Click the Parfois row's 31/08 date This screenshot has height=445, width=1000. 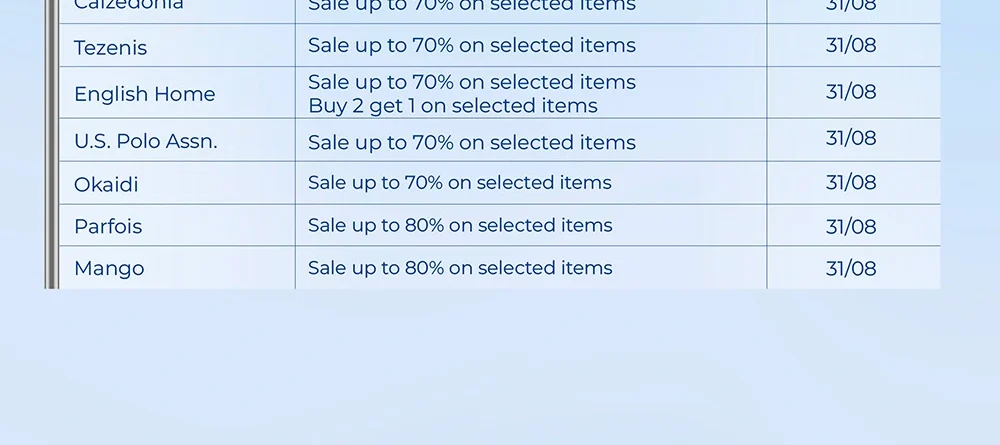(x=851, y=227)
